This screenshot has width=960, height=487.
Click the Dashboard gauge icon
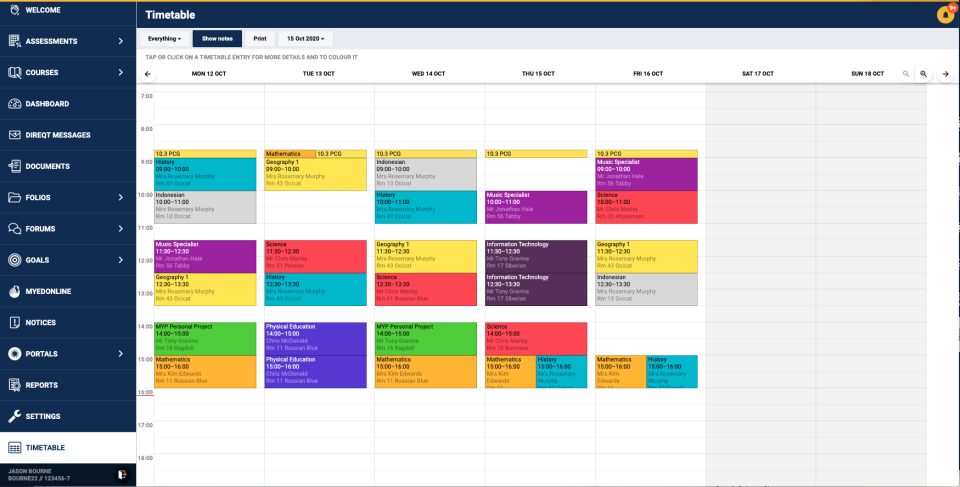coord(15,104)
